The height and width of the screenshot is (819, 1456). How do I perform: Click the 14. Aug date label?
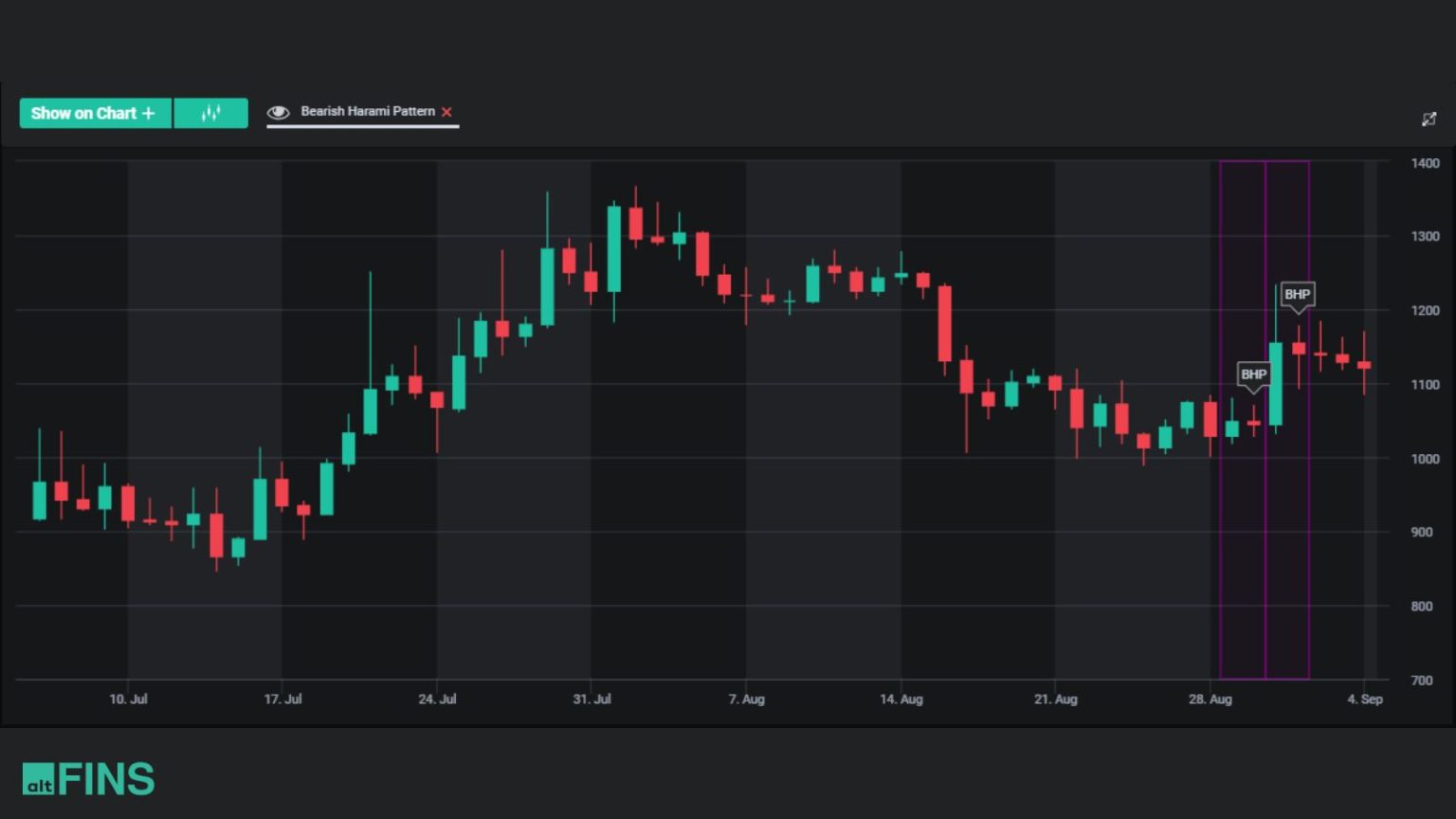pos(901,700)
